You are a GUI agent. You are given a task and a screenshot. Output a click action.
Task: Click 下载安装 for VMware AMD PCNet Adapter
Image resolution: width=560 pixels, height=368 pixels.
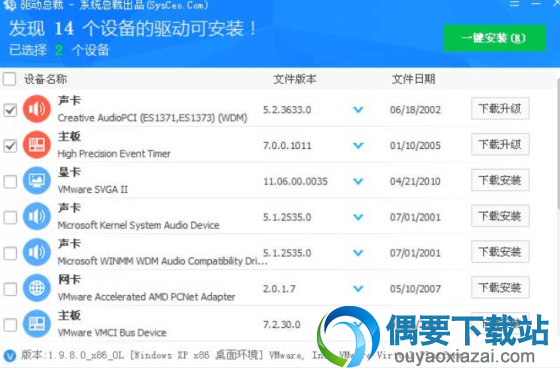[x=500, y=288]
